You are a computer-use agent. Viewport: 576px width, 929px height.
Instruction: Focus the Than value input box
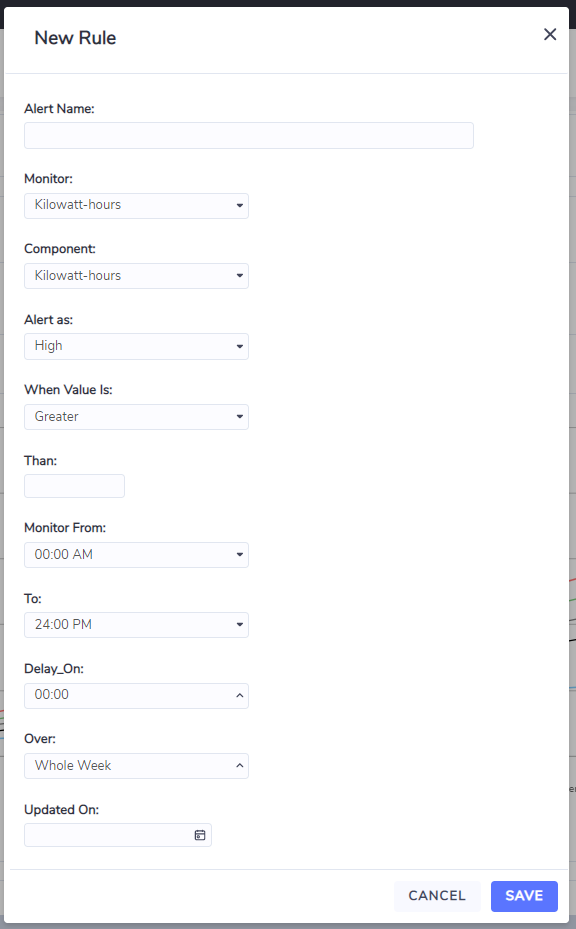click(75, 486)
